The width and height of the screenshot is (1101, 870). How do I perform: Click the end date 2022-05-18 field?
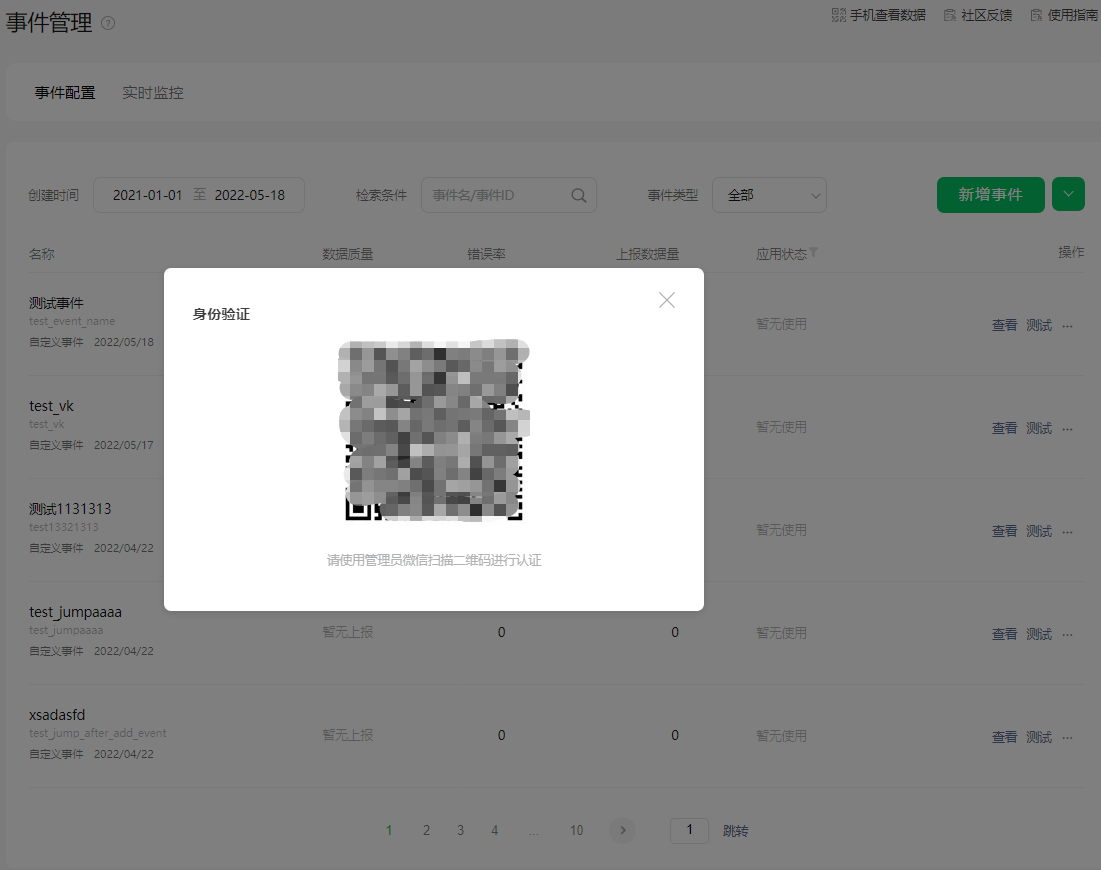pyautogui.click(x=250, y=195)
